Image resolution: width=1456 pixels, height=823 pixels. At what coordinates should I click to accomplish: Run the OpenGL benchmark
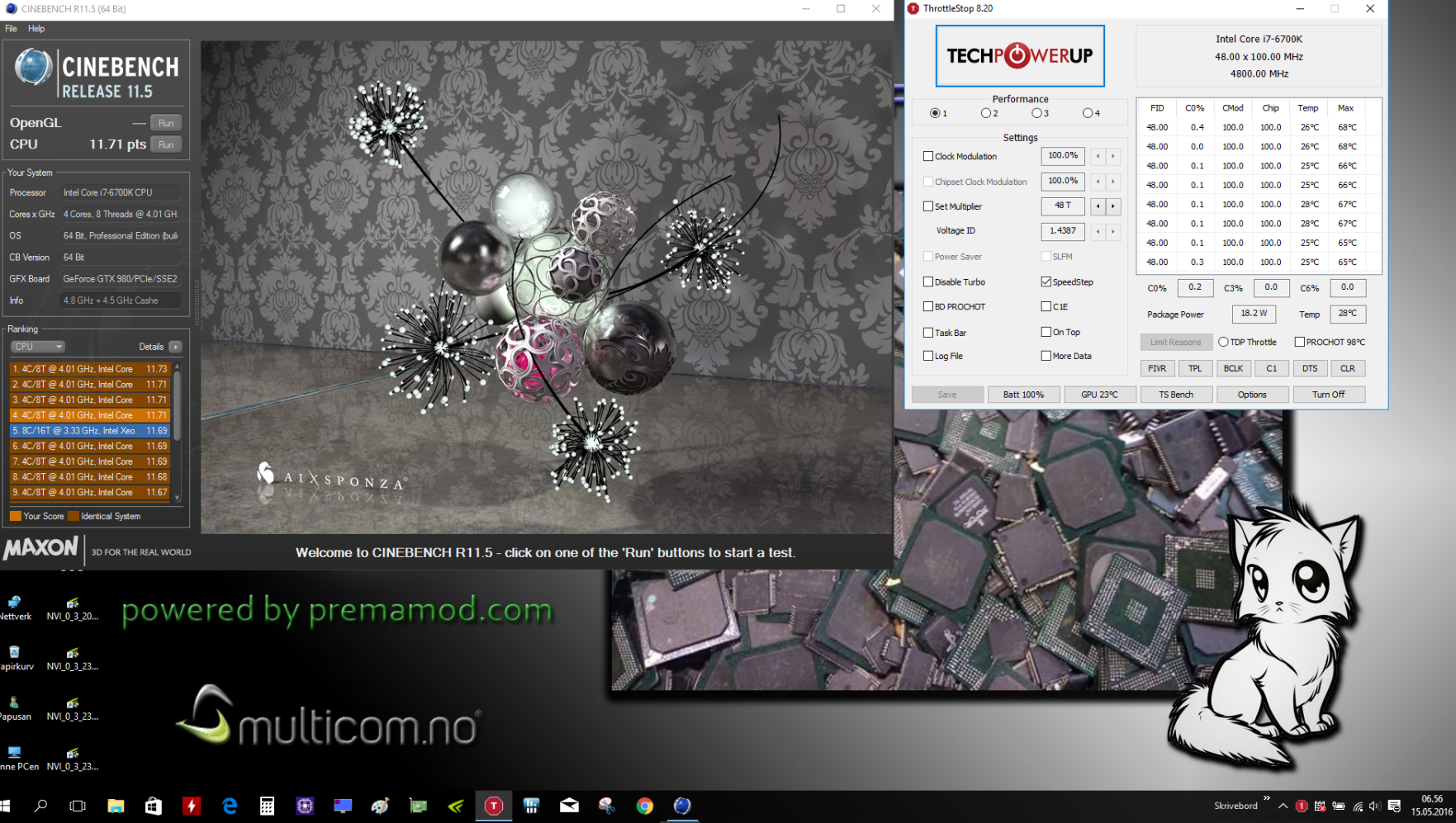(x=166, y=123)
